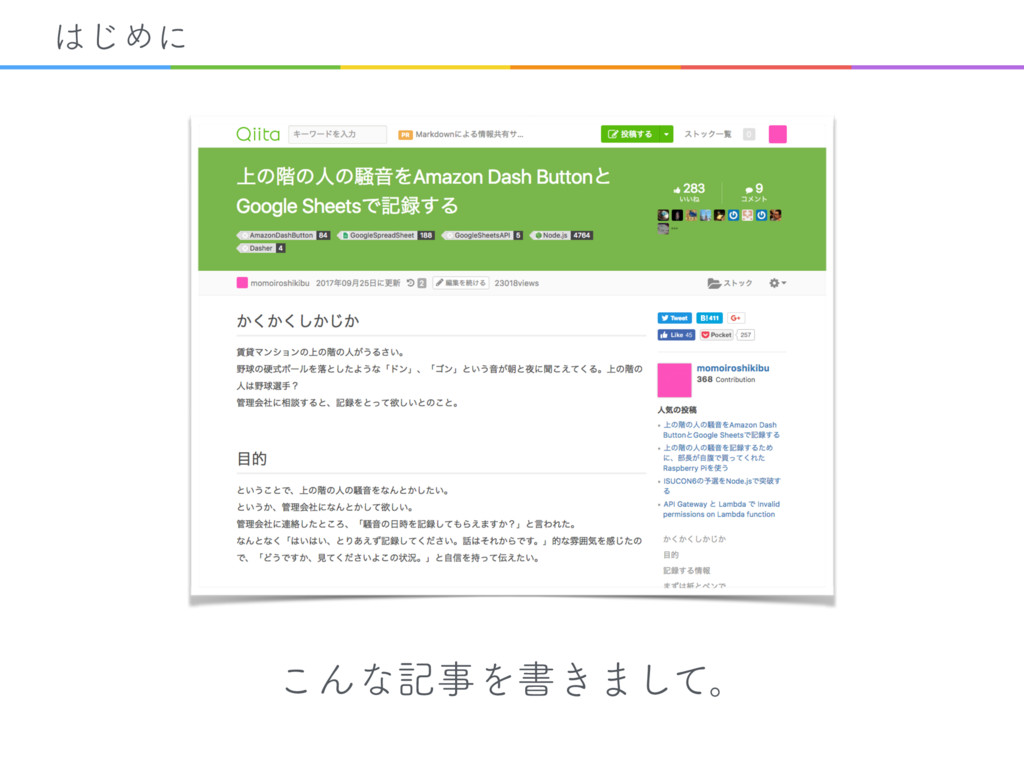Click large pink profile avatar in sidebar
The image size is (1024, 768).
click(674, 380)
